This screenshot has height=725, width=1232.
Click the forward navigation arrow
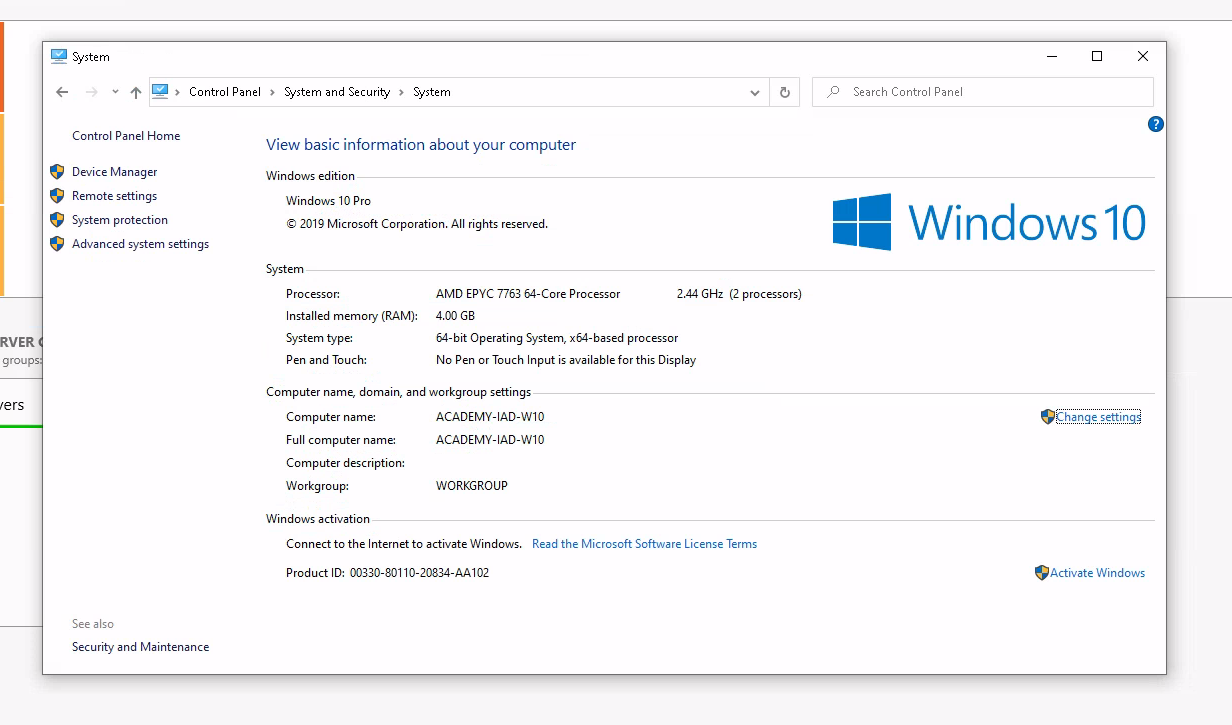(x=91, y=92)
